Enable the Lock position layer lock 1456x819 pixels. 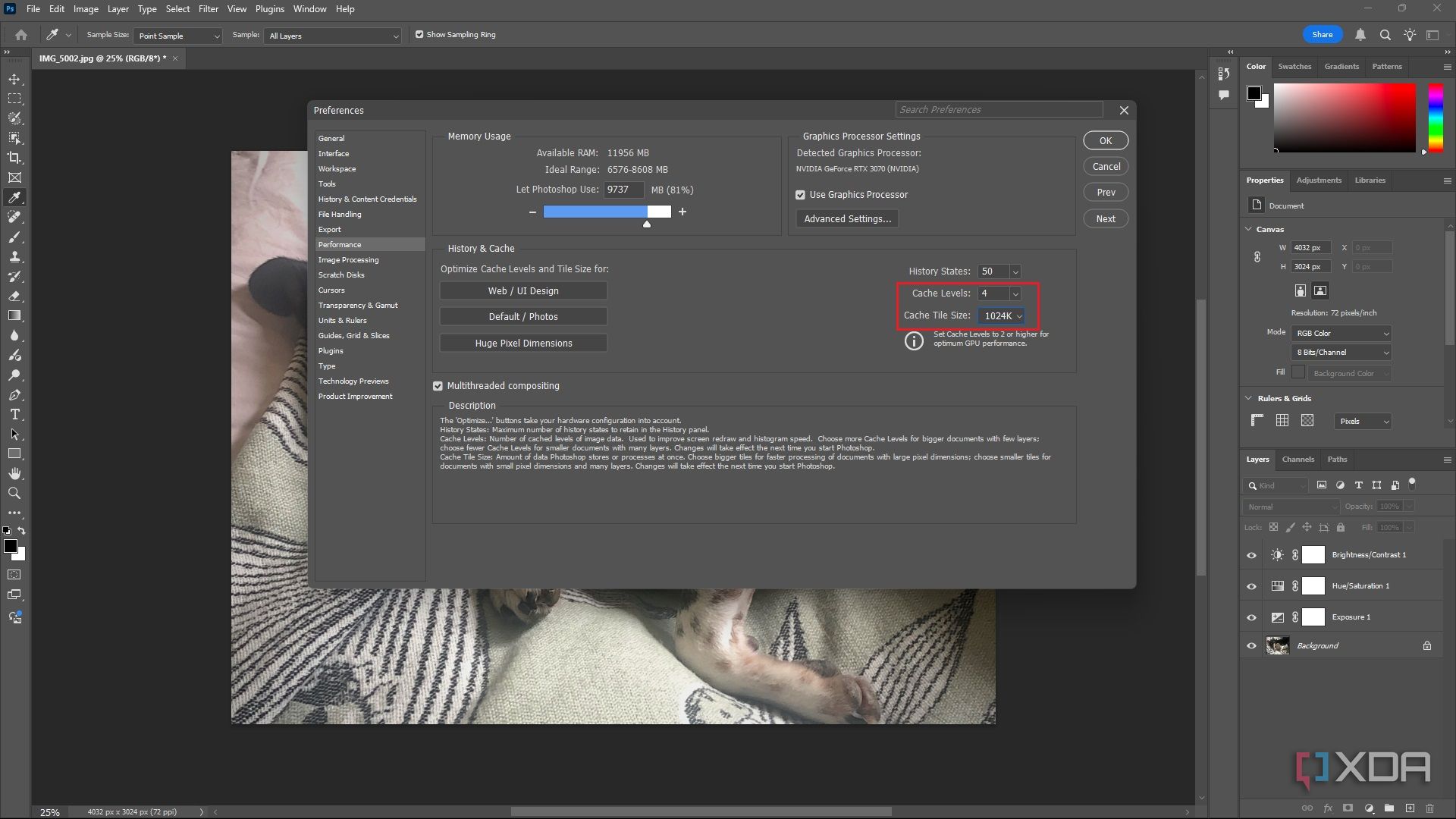(1307, 527)
